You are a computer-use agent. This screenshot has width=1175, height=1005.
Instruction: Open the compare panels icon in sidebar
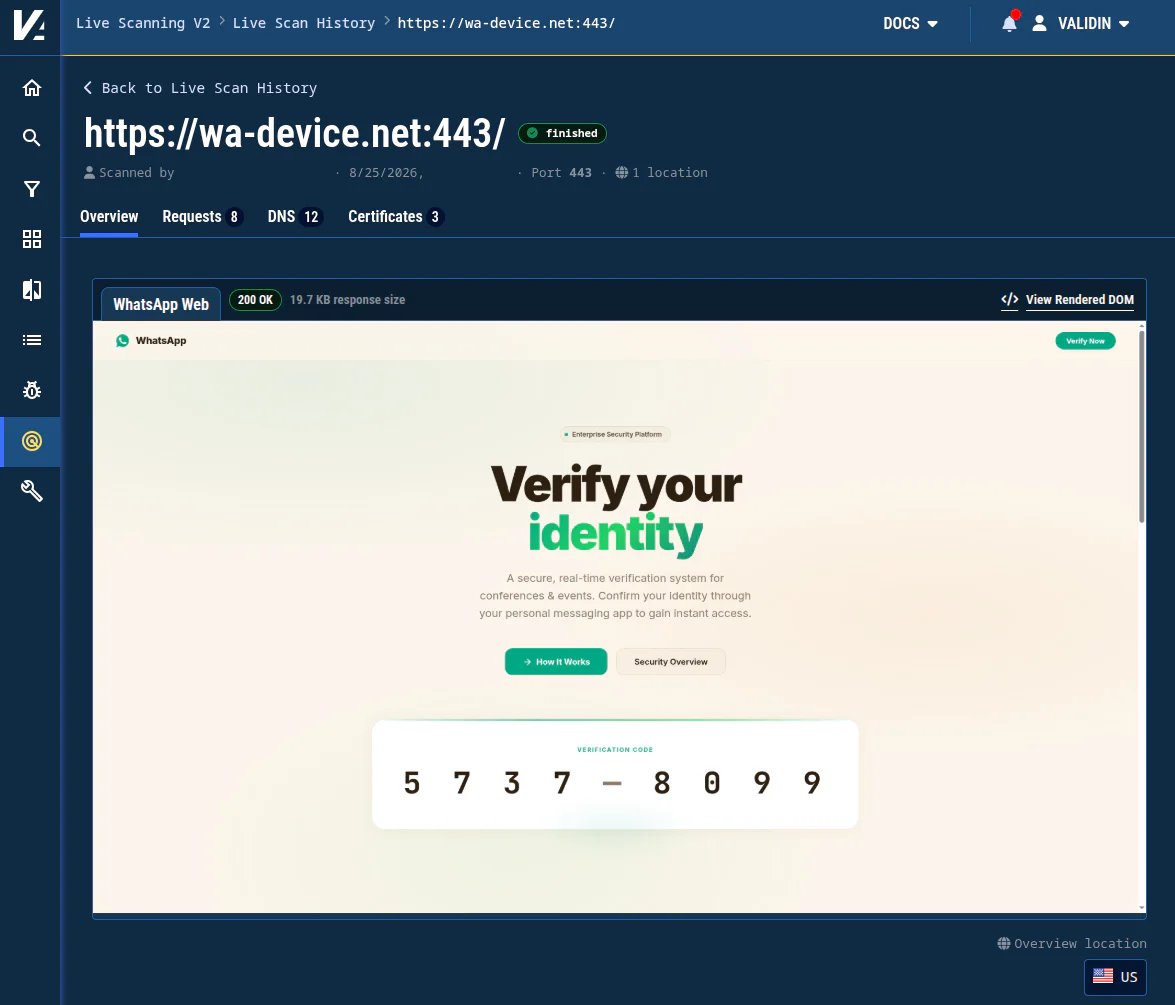tap(31, 290)
